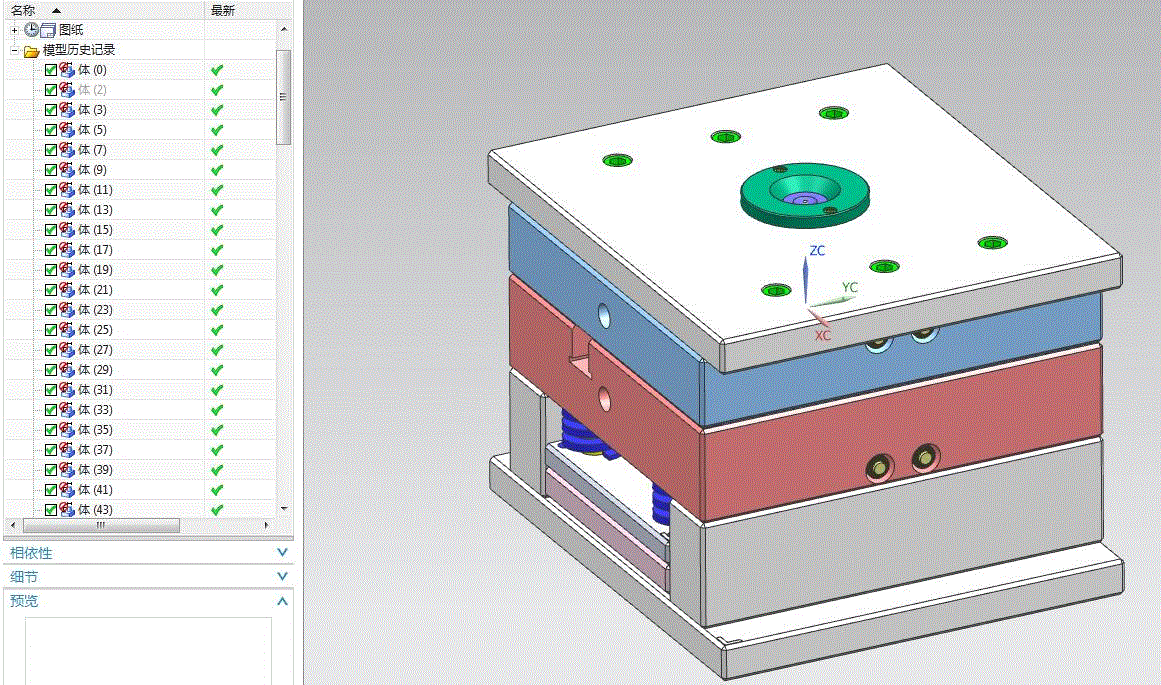The height and width of the screenshot is (685, 1161).
Task: Select the 图纸 label in the tree
Action: click(x=71, y=30)
